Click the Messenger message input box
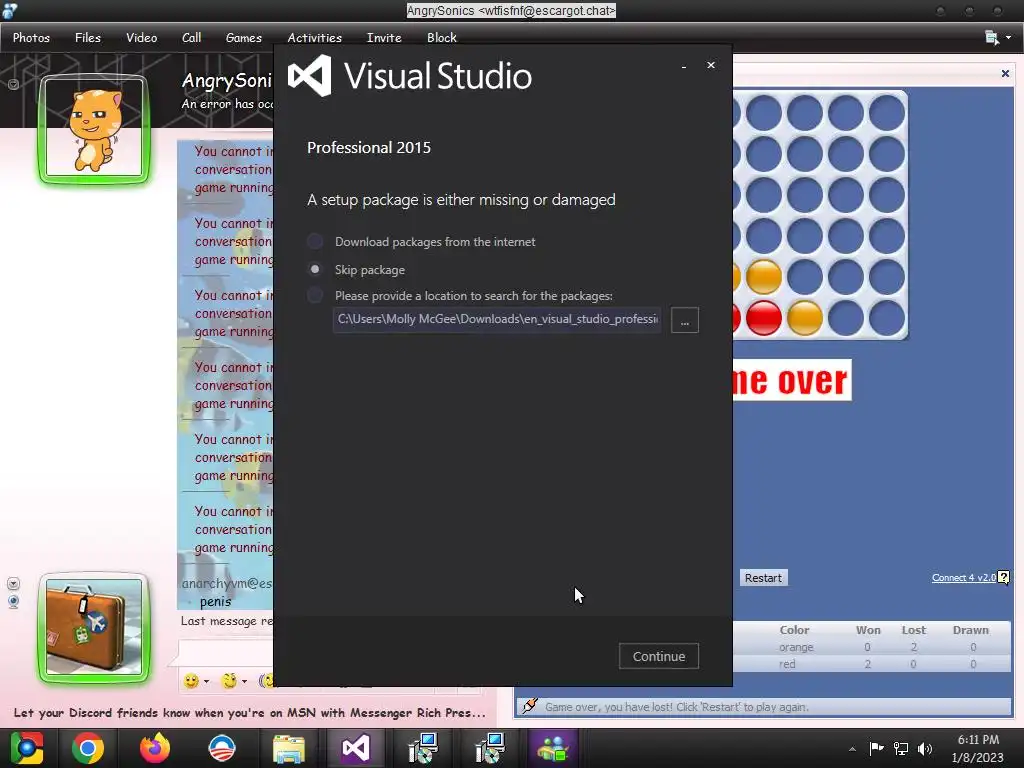Image resolution: width=1024 pixels, height=768 pixels. point(225,652)
